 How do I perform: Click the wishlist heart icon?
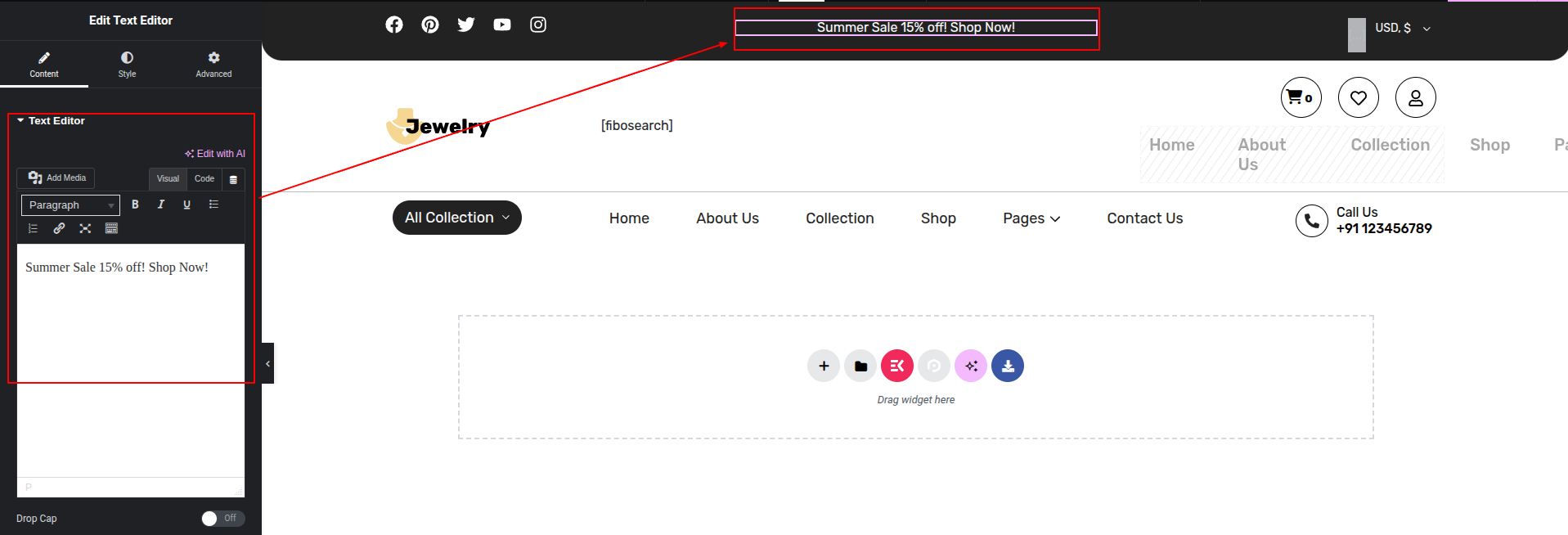point(1358,98)
